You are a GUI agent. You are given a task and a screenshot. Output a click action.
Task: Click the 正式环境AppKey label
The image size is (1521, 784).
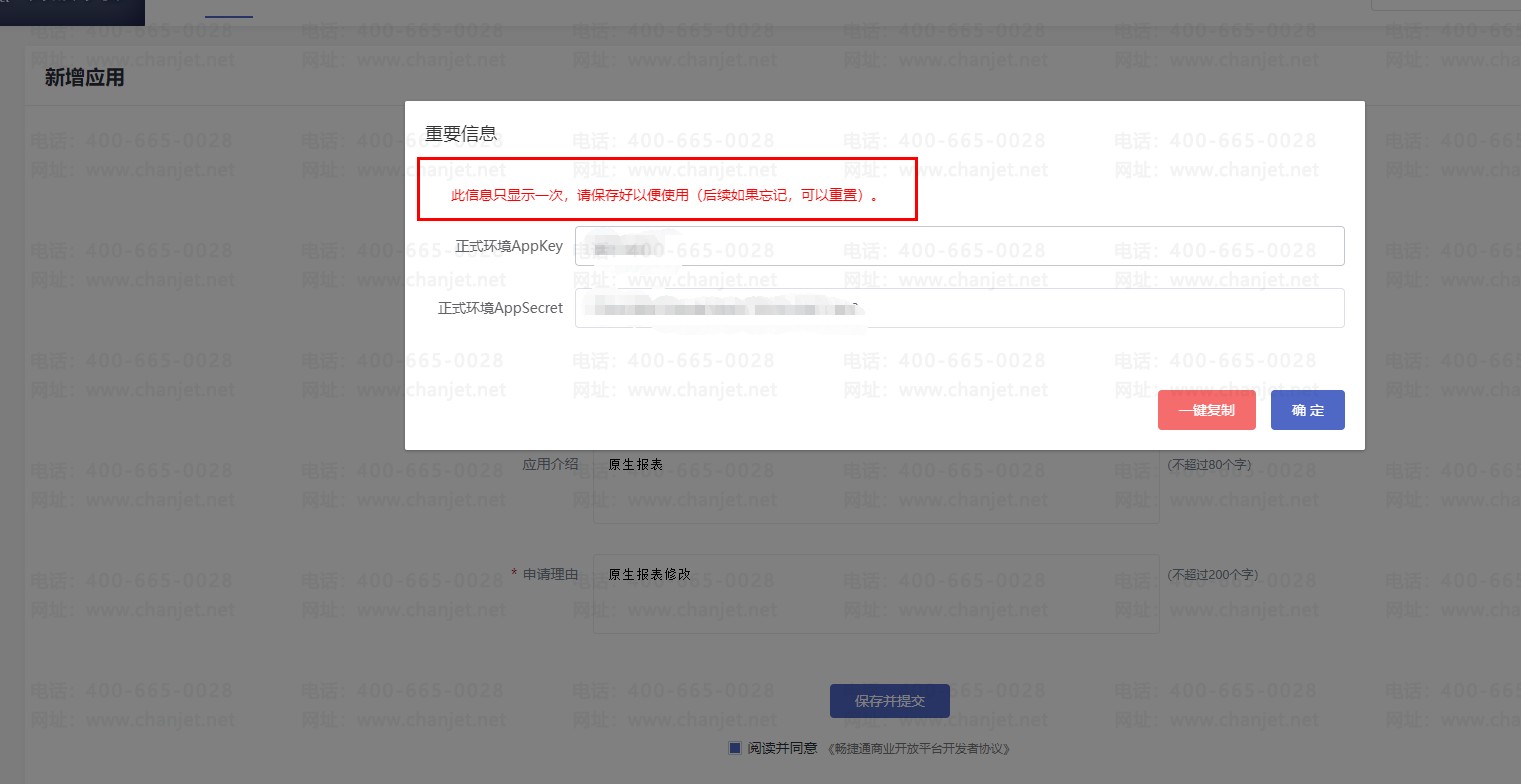(509, 246)
